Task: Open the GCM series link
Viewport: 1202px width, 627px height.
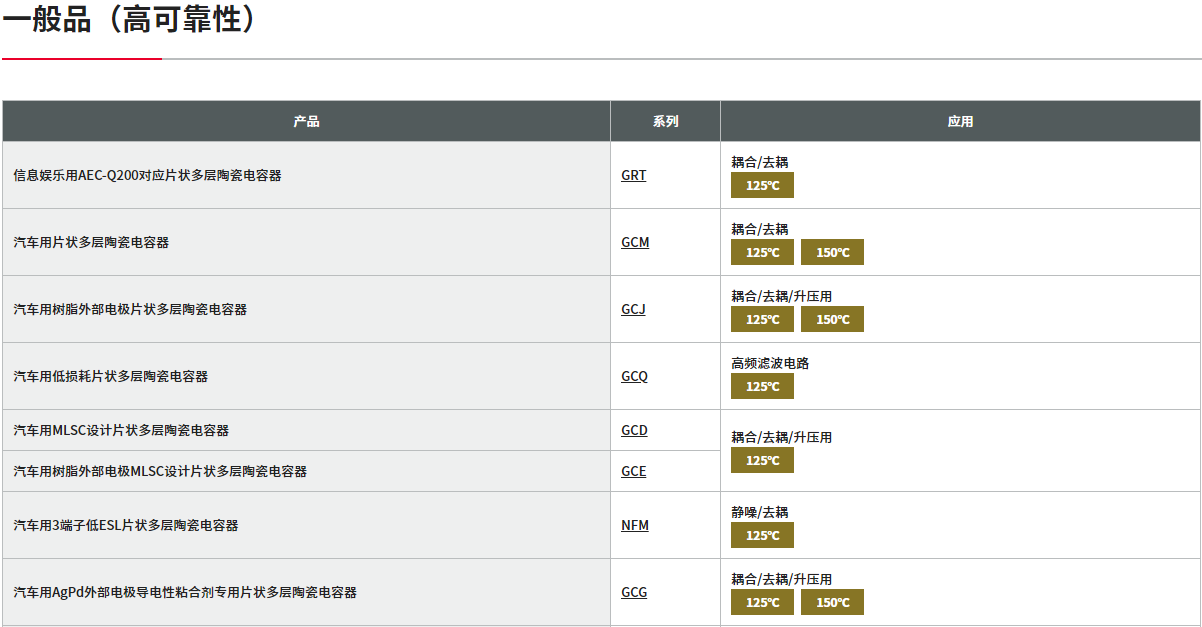Action: (x=635, y=242)
